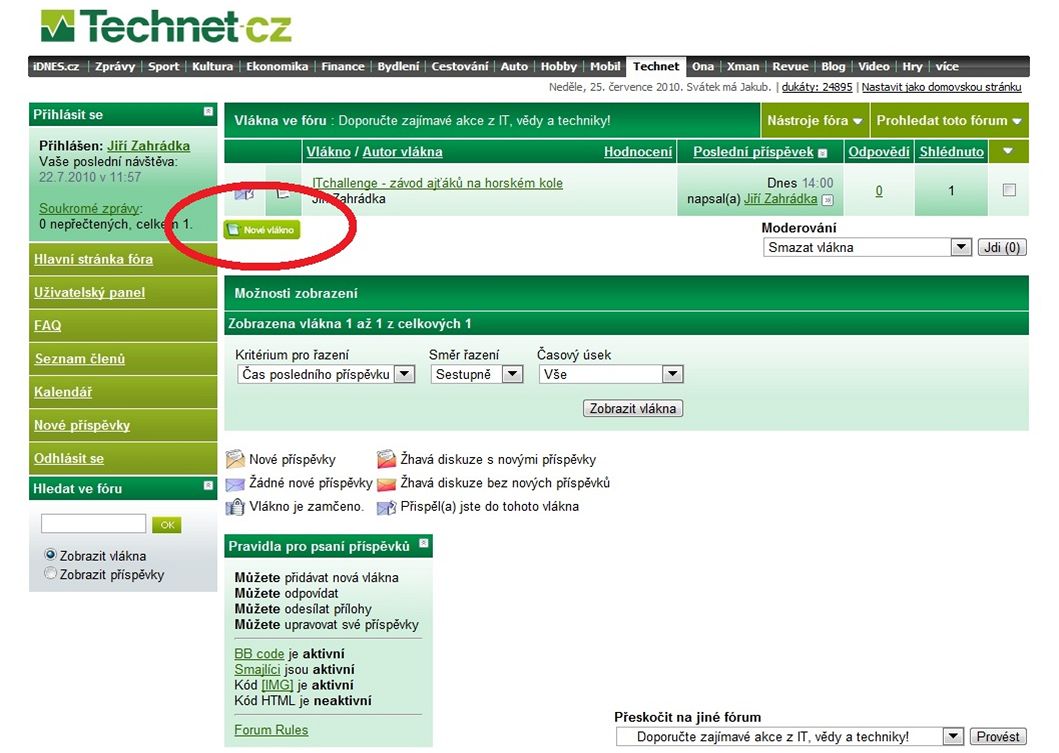Open the Časový úsek dropdown
The image size is (1059, 753).
click(611, 374)
